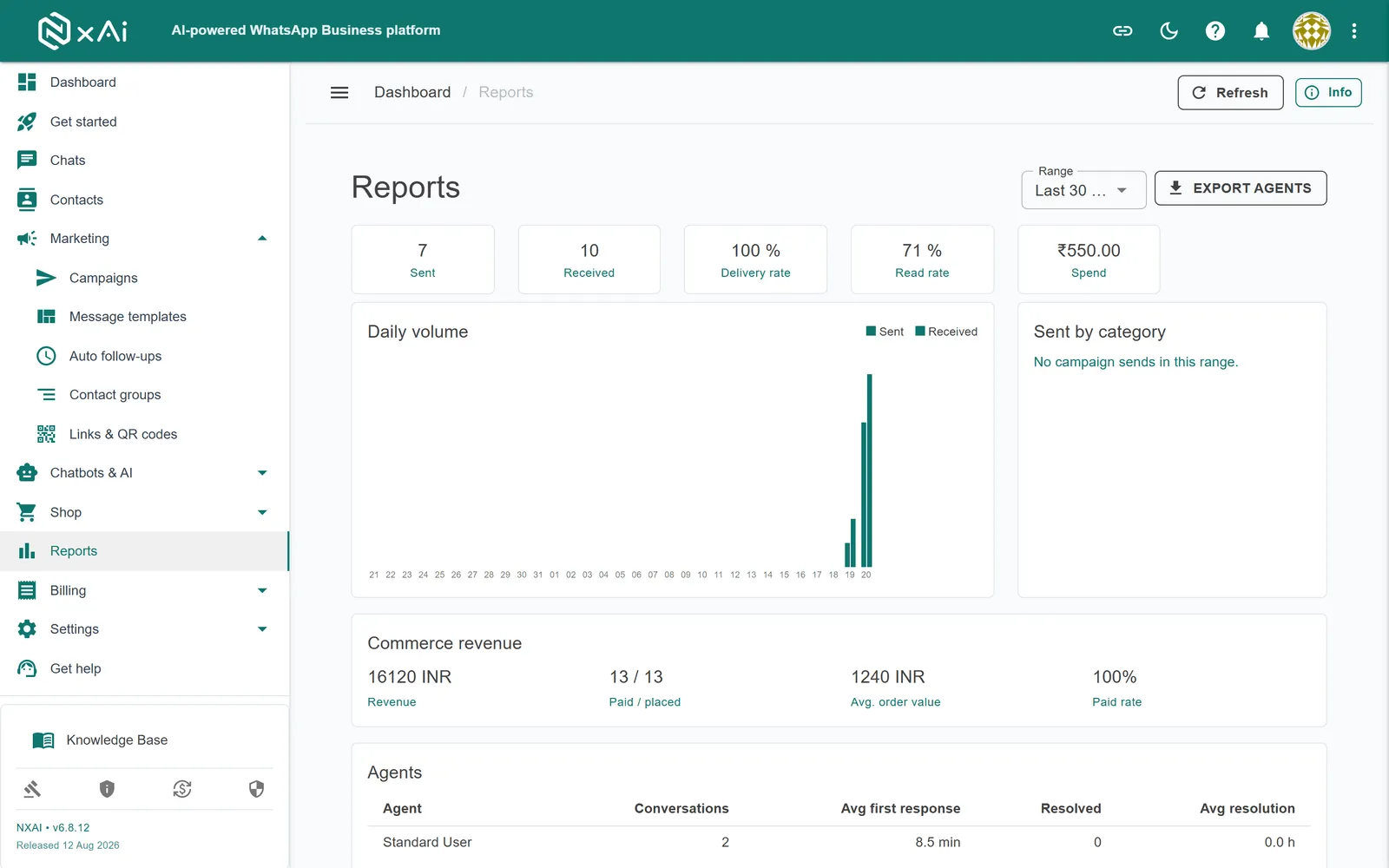Open the link icon in top bar
Viewport: 1389px width, 868px height.
(1122, 31)
